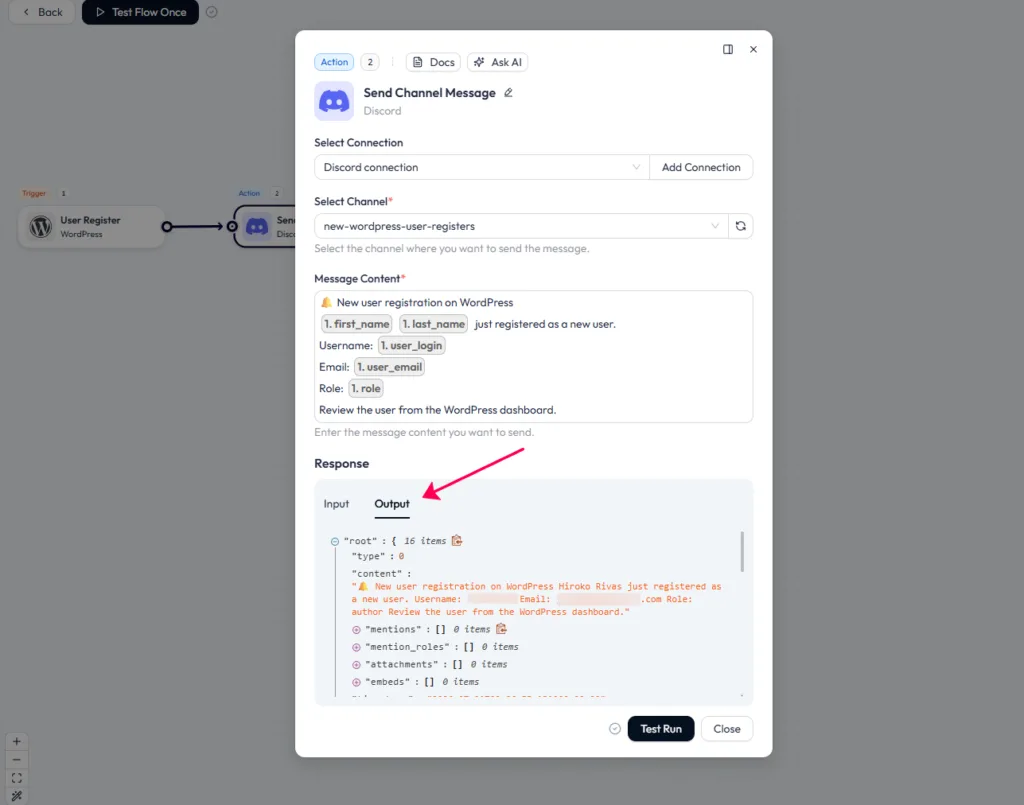
Task: Select the WordPress User Register trigger node
Action: (x=91, y=227)
